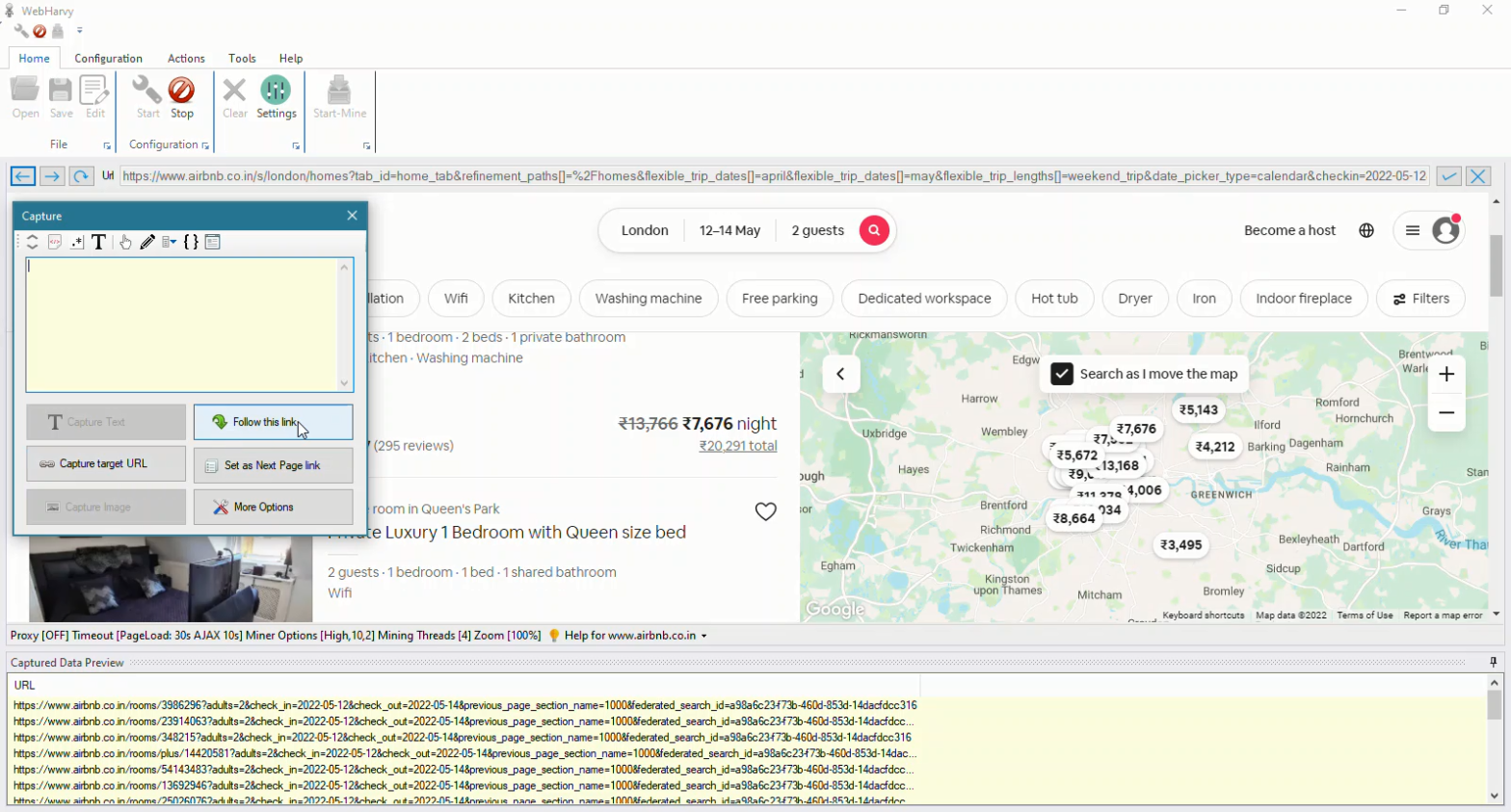Expand the File group dialog launcher
Image resolution: width=1511 pixels, height=812 pixels.
point(107,146)
